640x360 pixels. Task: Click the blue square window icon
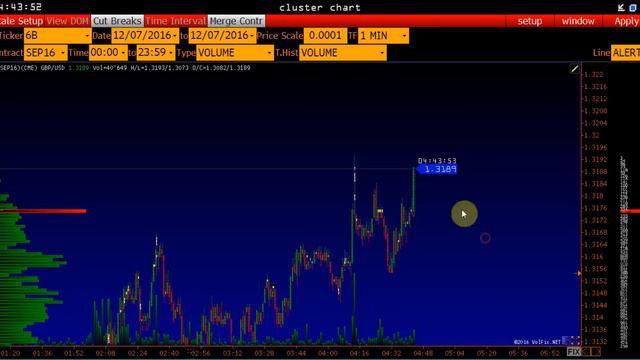(634, 7)
